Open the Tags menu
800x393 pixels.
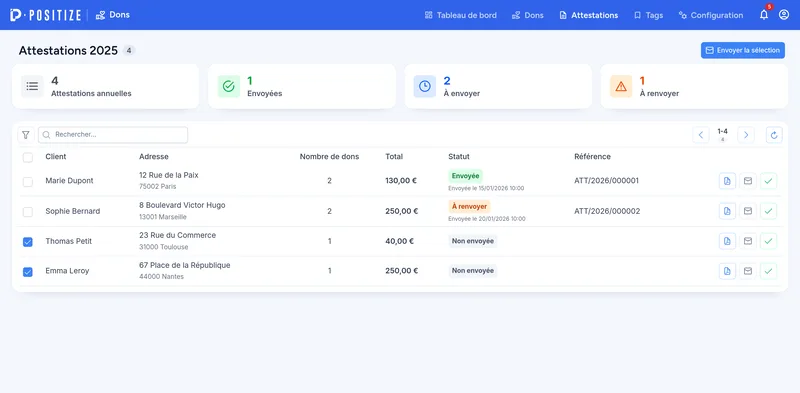(648, 15)
